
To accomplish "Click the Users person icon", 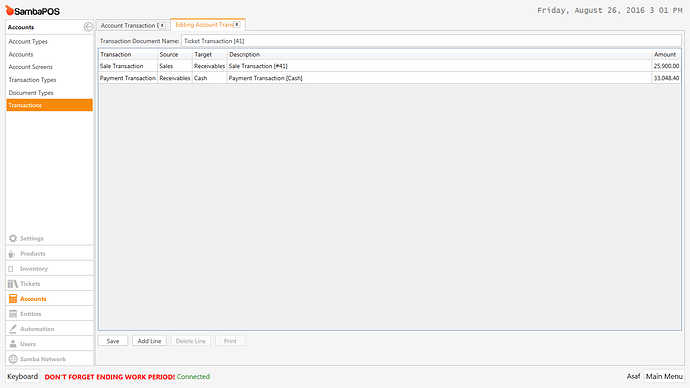I will pyautogui.click(x=13, y=344).
